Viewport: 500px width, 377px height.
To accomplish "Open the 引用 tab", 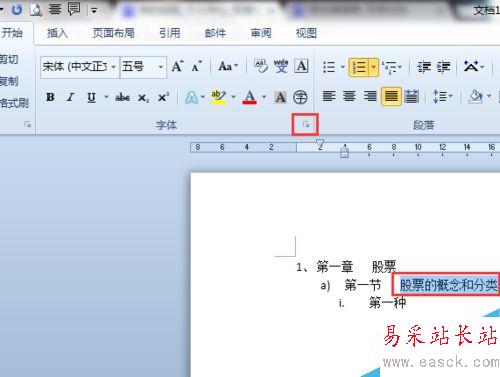I will pos(169,33).
